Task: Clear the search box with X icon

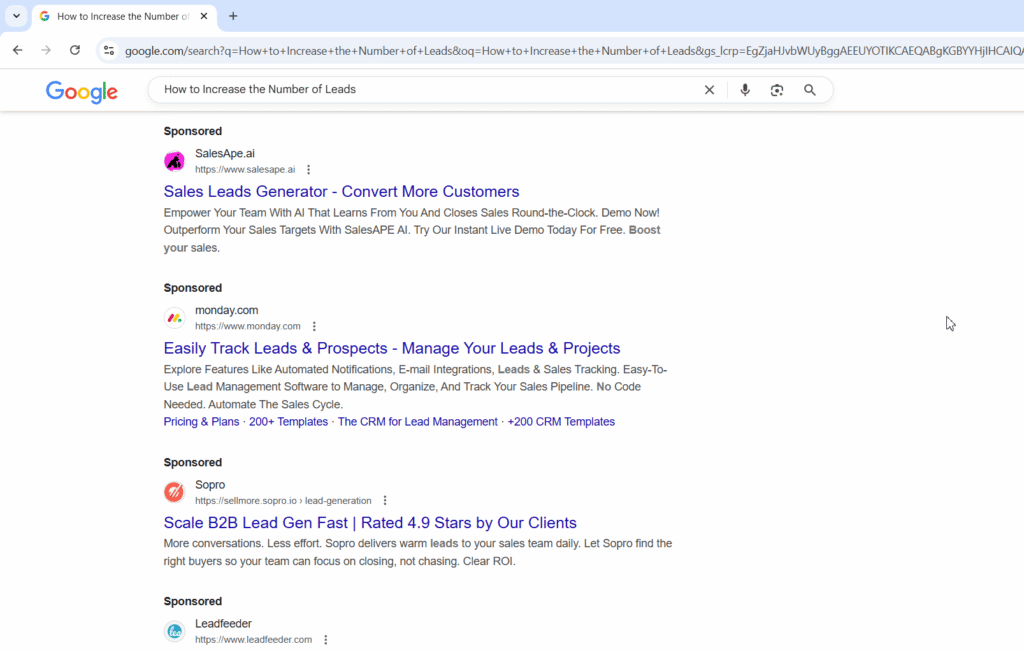Action: click(x=709, y=90)
